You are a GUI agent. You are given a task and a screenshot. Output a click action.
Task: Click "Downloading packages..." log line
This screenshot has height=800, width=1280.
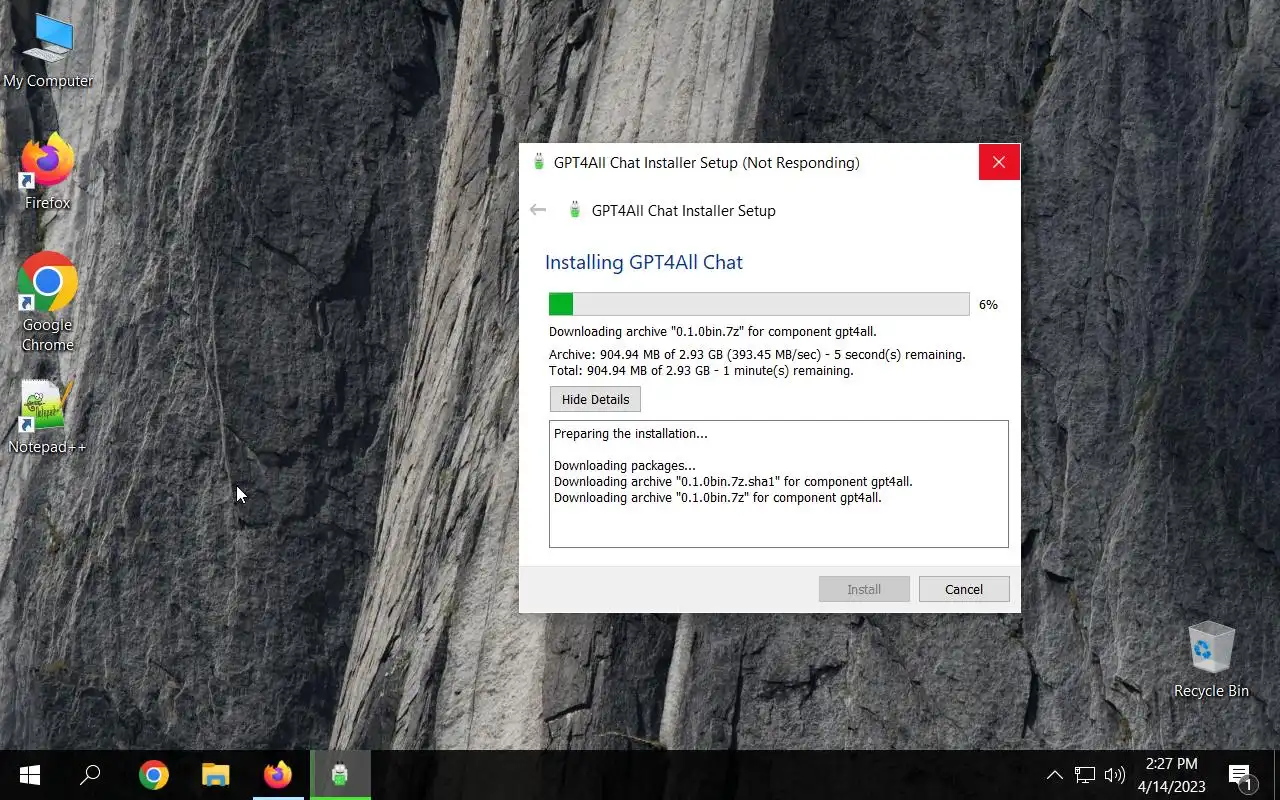point(625,466)
